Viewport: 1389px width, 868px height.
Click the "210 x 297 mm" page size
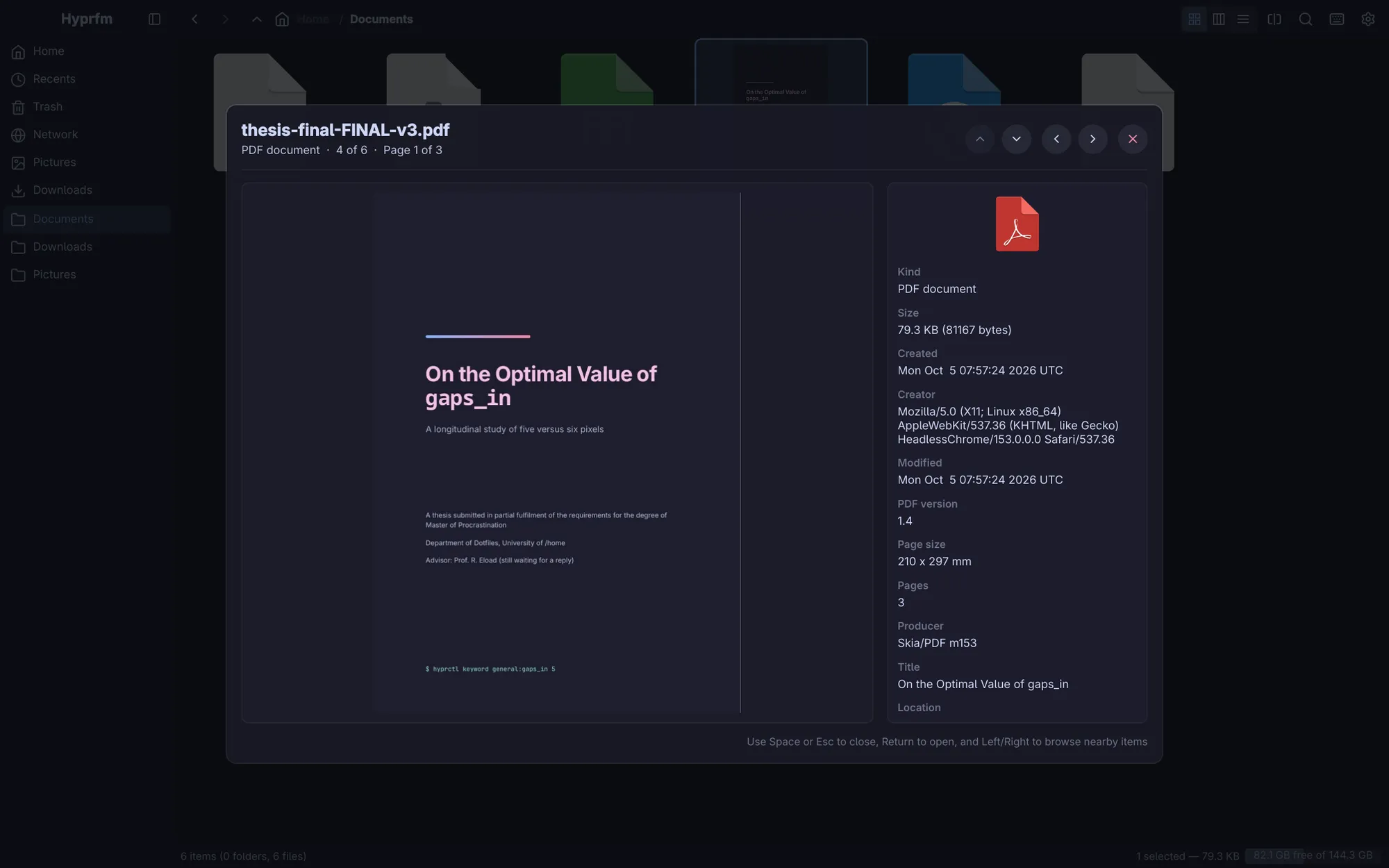click(x=934, y=561)
